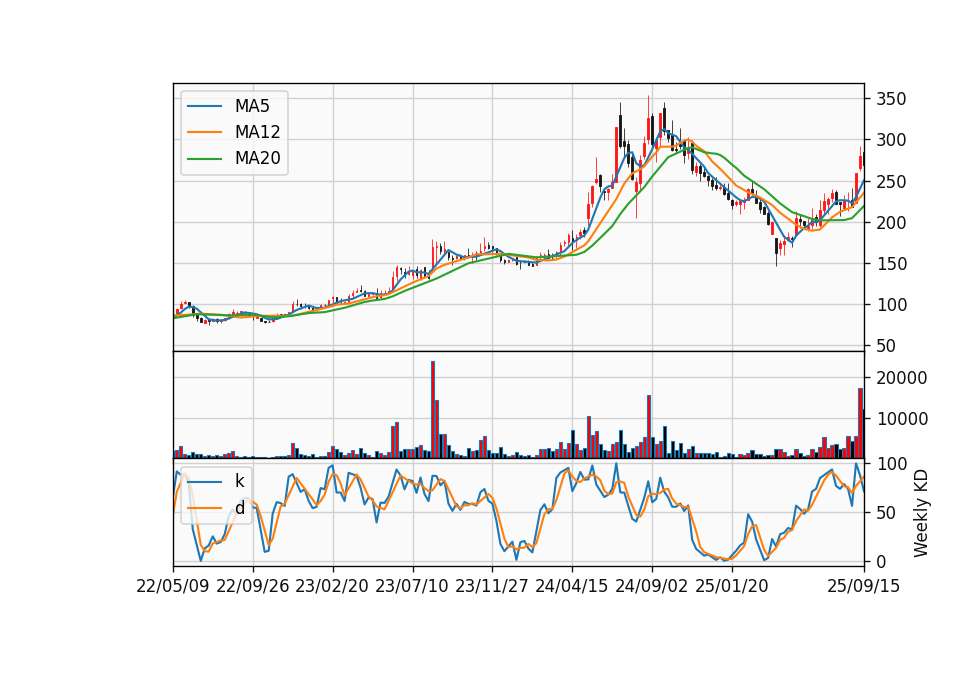Click the 200 price axis label

pos(891,223)
